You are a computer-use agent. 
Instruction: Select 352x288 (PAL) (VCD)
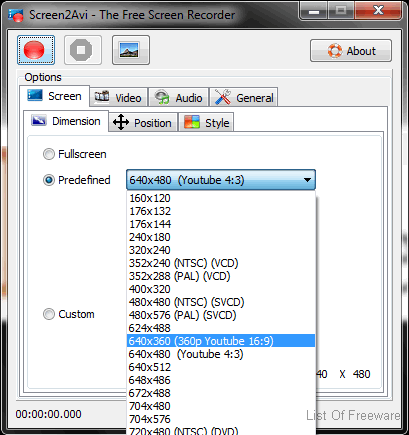tap(221, 276)
